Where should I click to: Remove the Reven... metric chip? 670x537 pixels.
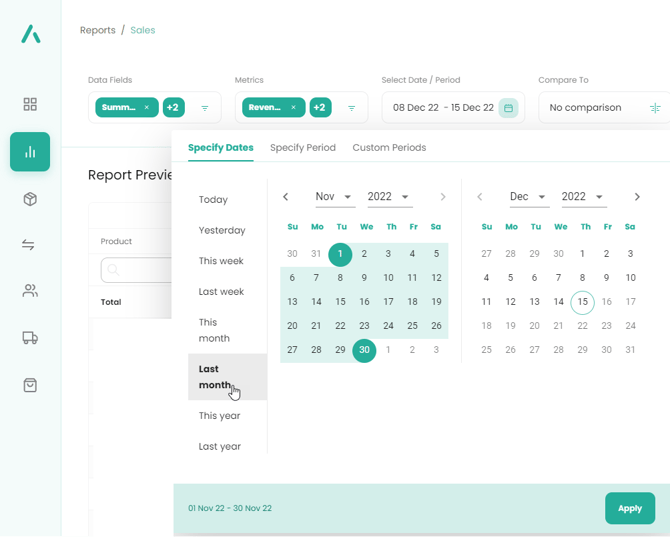pyautogui.click(x=293, y=108)
